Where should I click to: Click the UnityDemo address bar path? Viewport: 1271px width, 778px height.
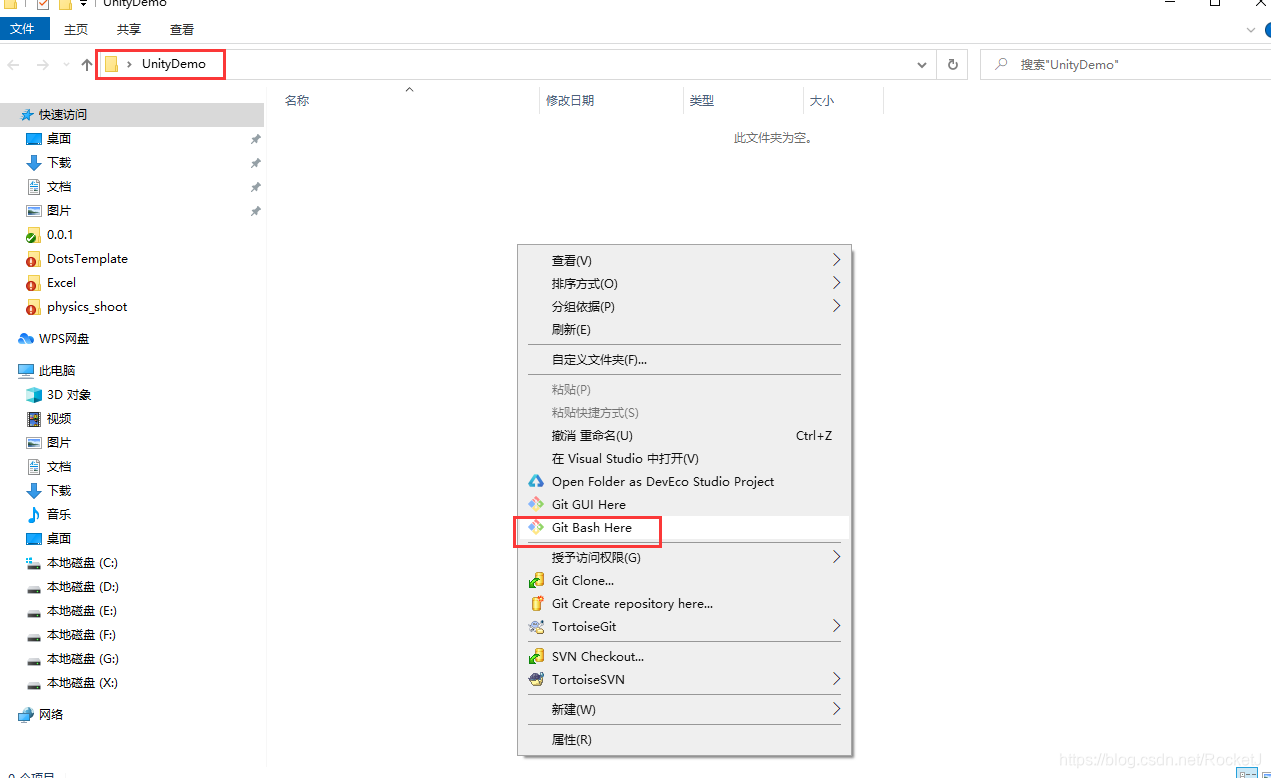173,63
